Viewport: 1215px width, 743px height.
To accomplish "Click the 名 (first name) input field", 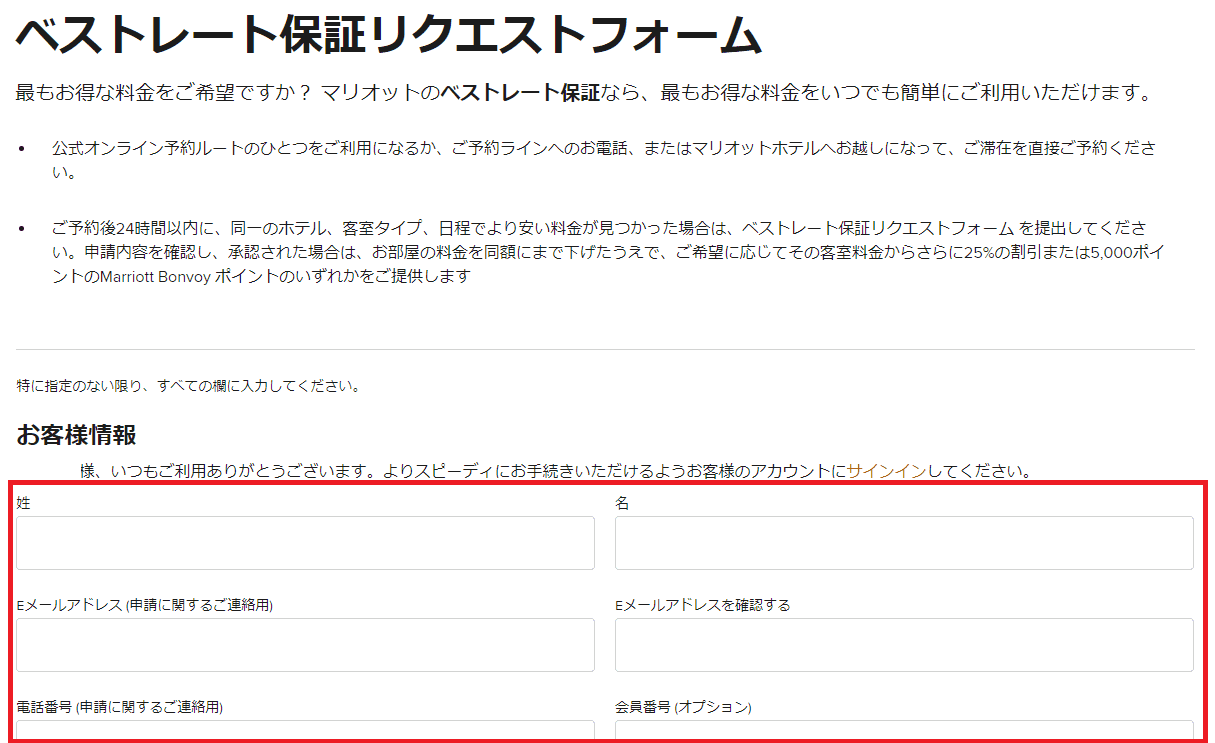I will click(904, 543).
